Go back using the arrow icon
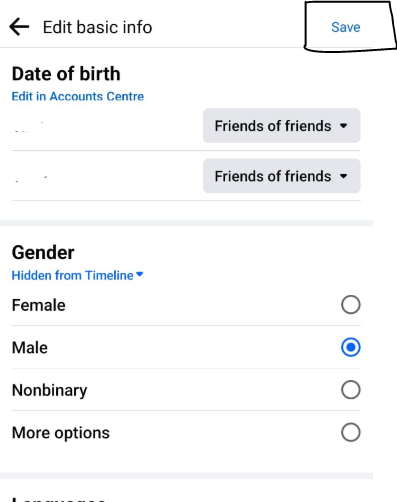The height and width of the screenshot is (502, 397). (x=19, y=27)
